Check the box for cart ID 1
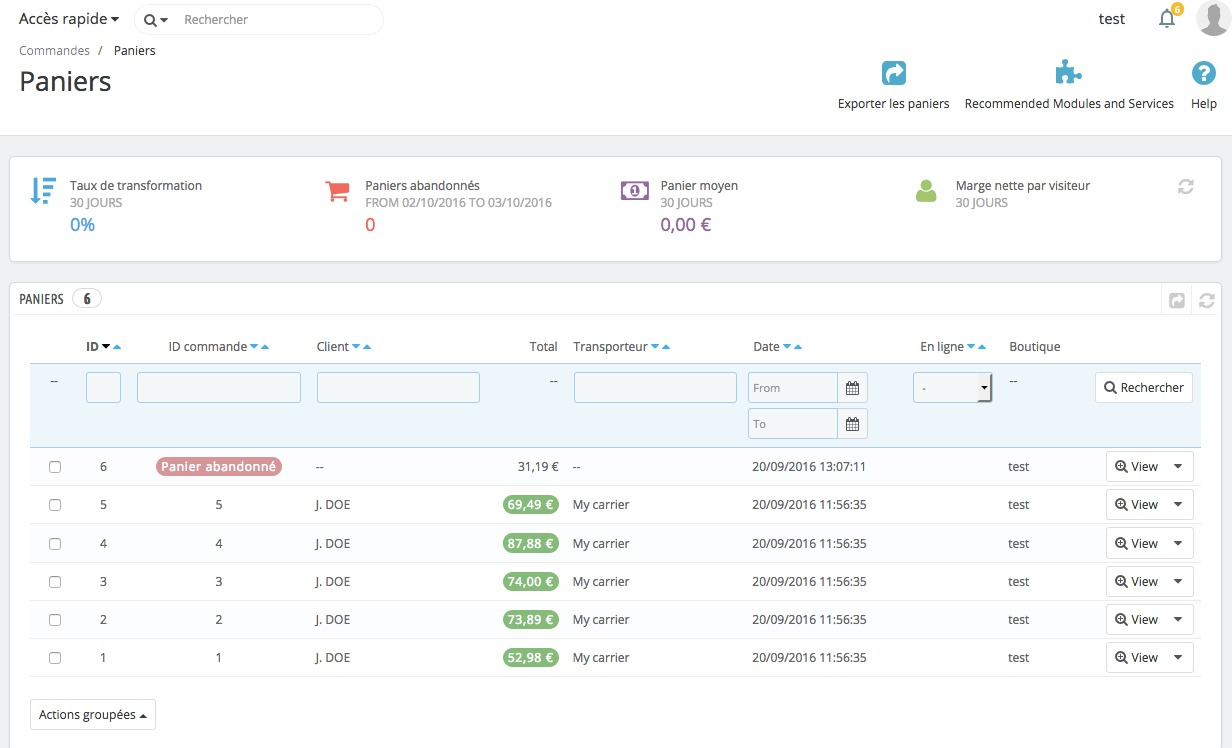 point(55,658)
